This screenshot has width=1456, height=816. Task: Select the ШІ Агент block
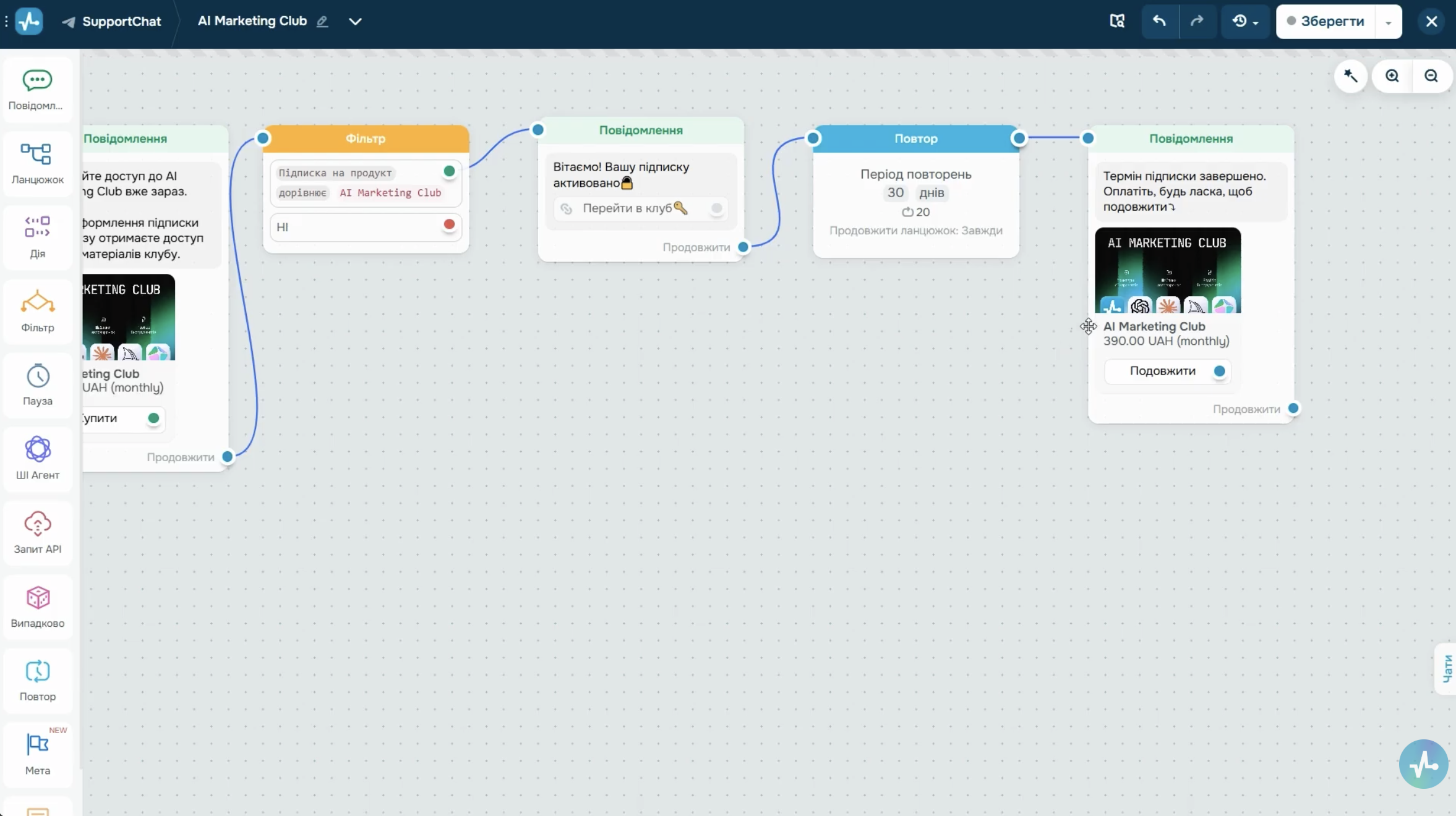coord(37,459)
